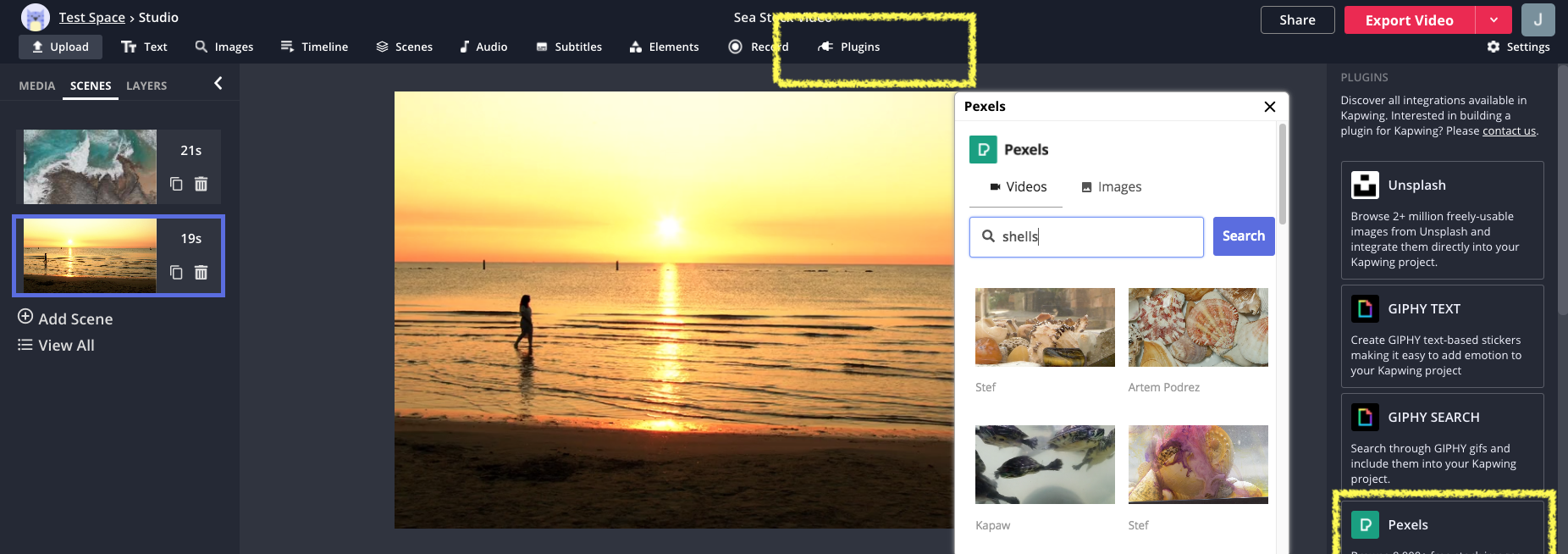The width and height of the screenshot is (1568, 554).
Task: Open the Settings gear
Action: [x=1518, y=47]
